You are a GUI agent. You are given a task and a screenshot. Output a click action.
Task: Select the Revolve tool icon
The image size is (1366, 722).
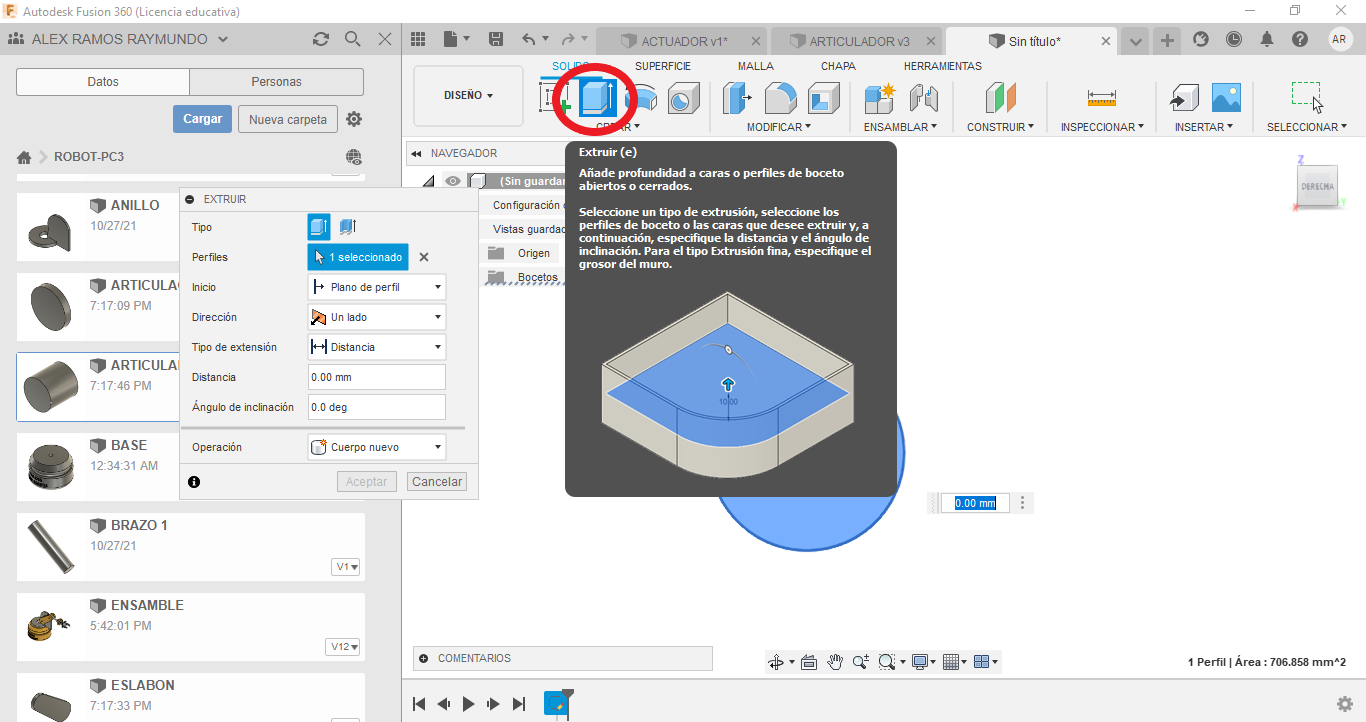tap(641, 98)
